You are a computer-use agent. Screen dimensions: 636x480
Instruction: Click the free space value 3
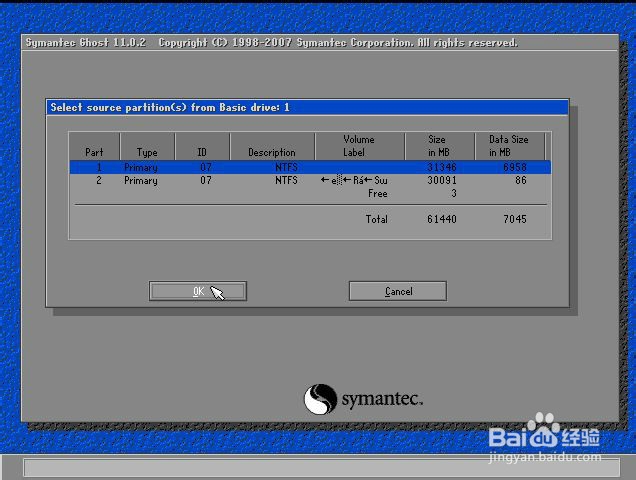click(x=454, y=193)
